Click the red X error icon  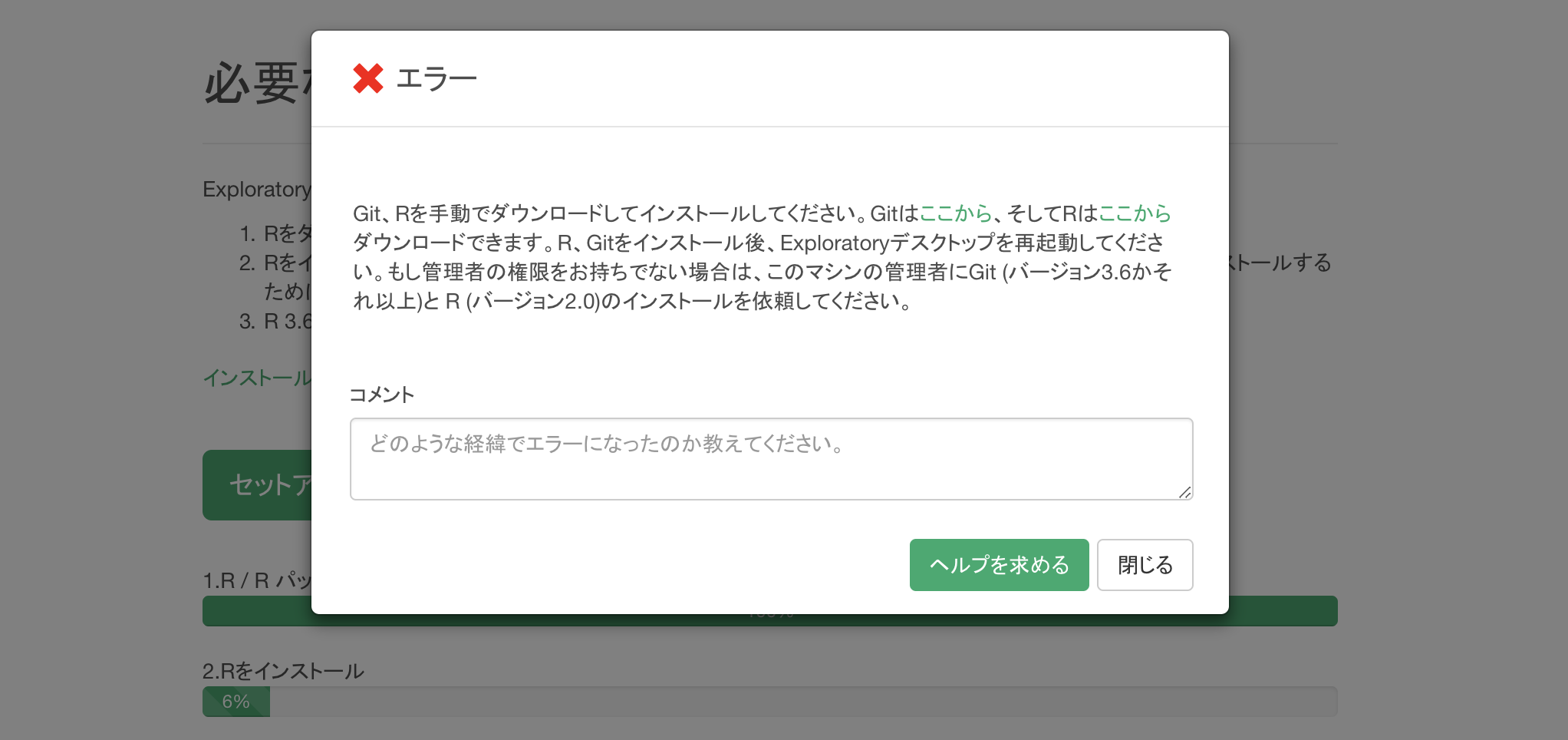pyautogui.click(x=368, y=78)
